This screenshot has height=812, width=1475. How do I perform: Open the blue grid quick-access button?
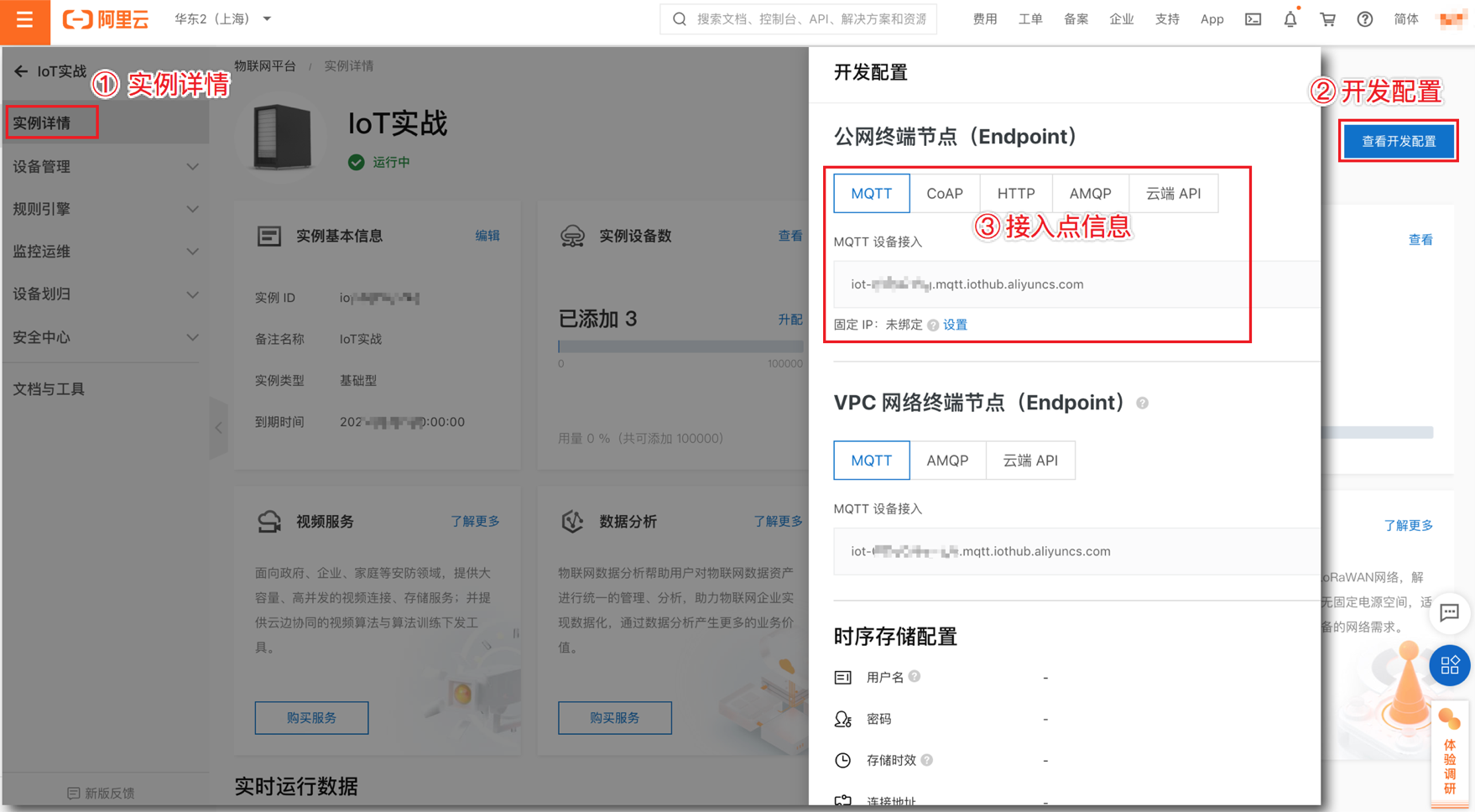coord(1450,666)
